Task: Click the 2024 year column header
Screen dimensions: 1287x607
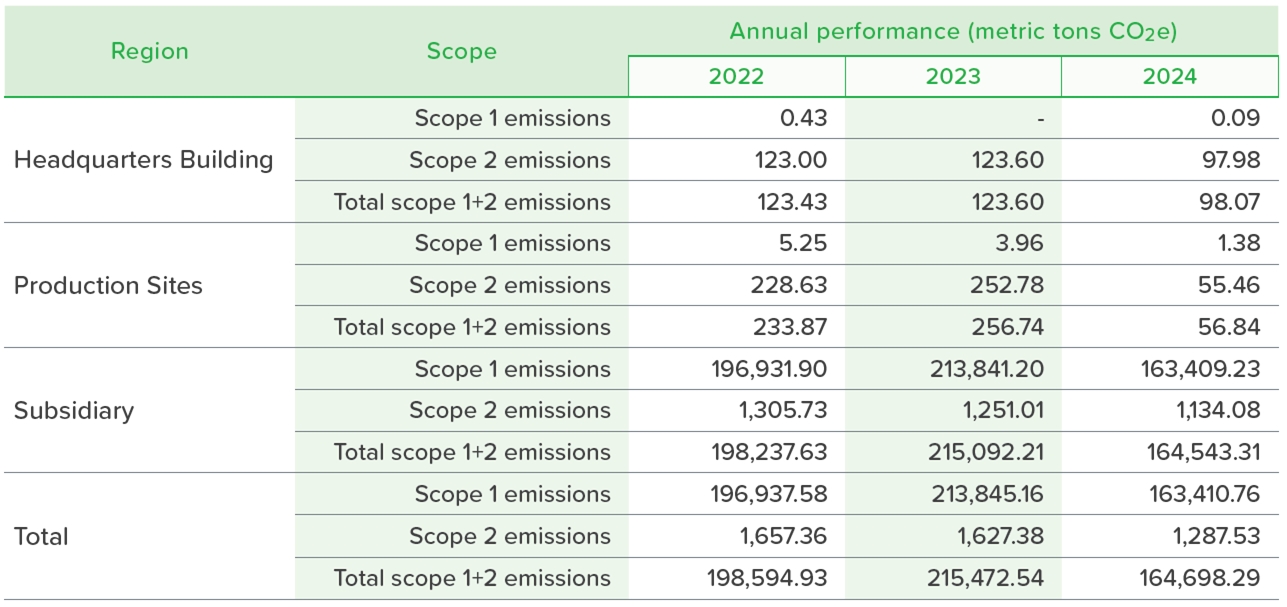Action: (x=1169, y=77)
